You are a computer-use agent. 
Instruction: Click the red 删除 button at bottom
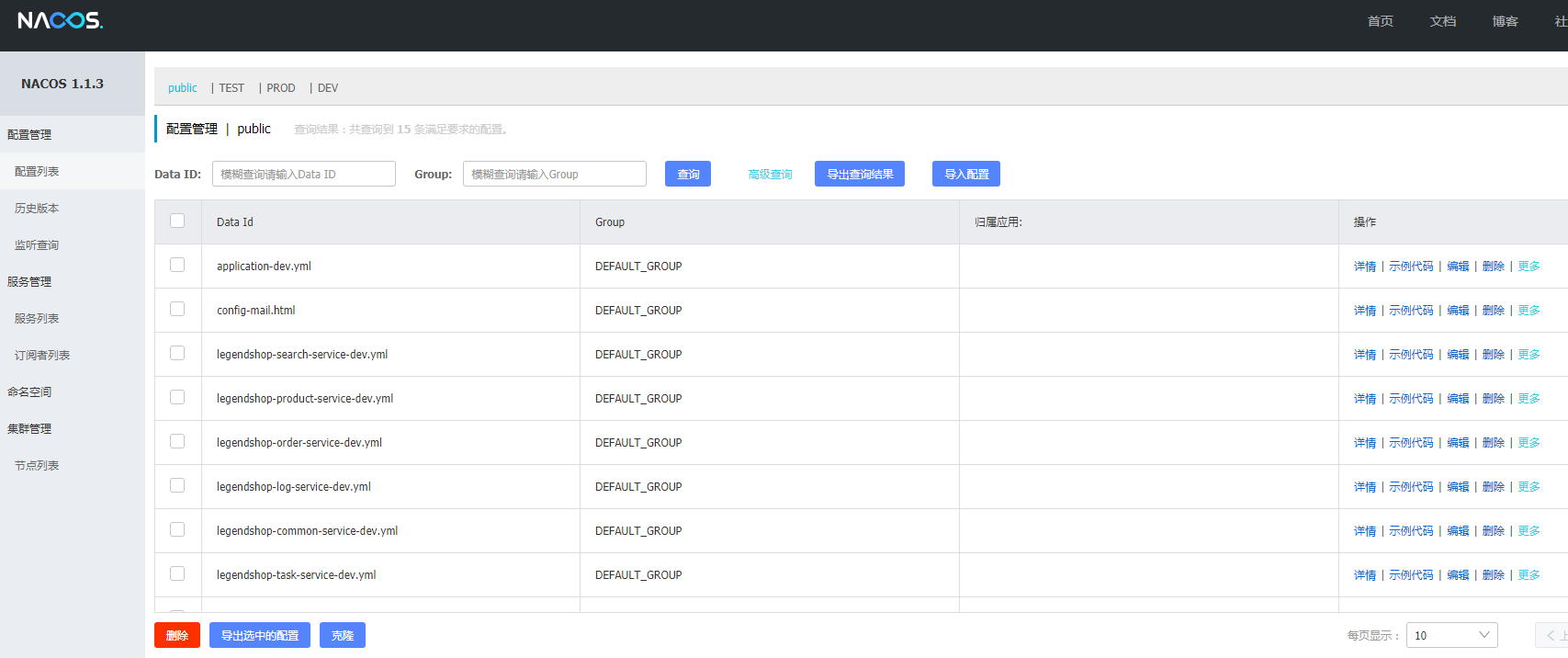coord(177,635)
